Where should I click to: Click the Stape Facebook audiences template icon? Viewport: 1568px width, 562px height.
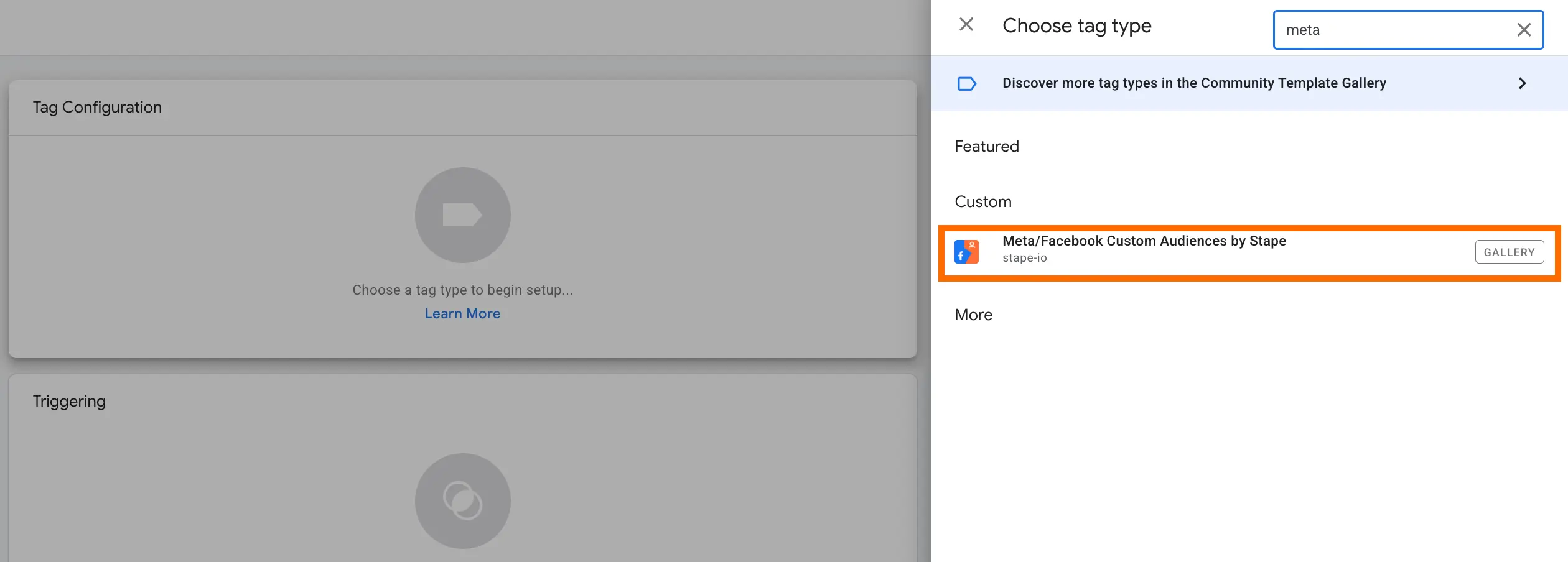click(966, 252)
